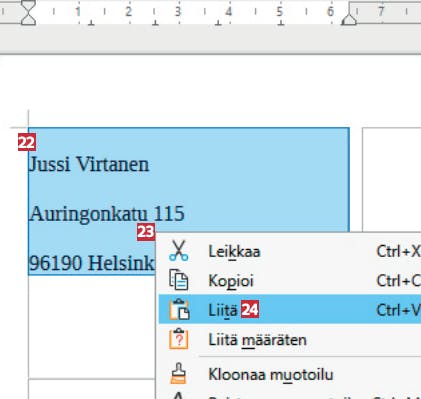
Task: Click the postal code line 96190 Helsinki
Action: 92,263
